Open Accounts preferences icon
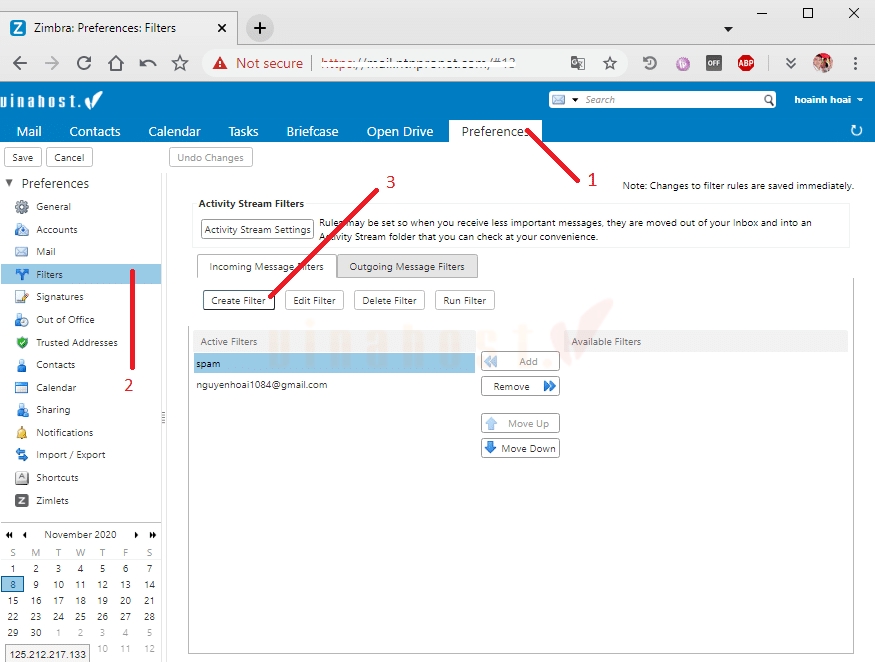 click(22, 229)
